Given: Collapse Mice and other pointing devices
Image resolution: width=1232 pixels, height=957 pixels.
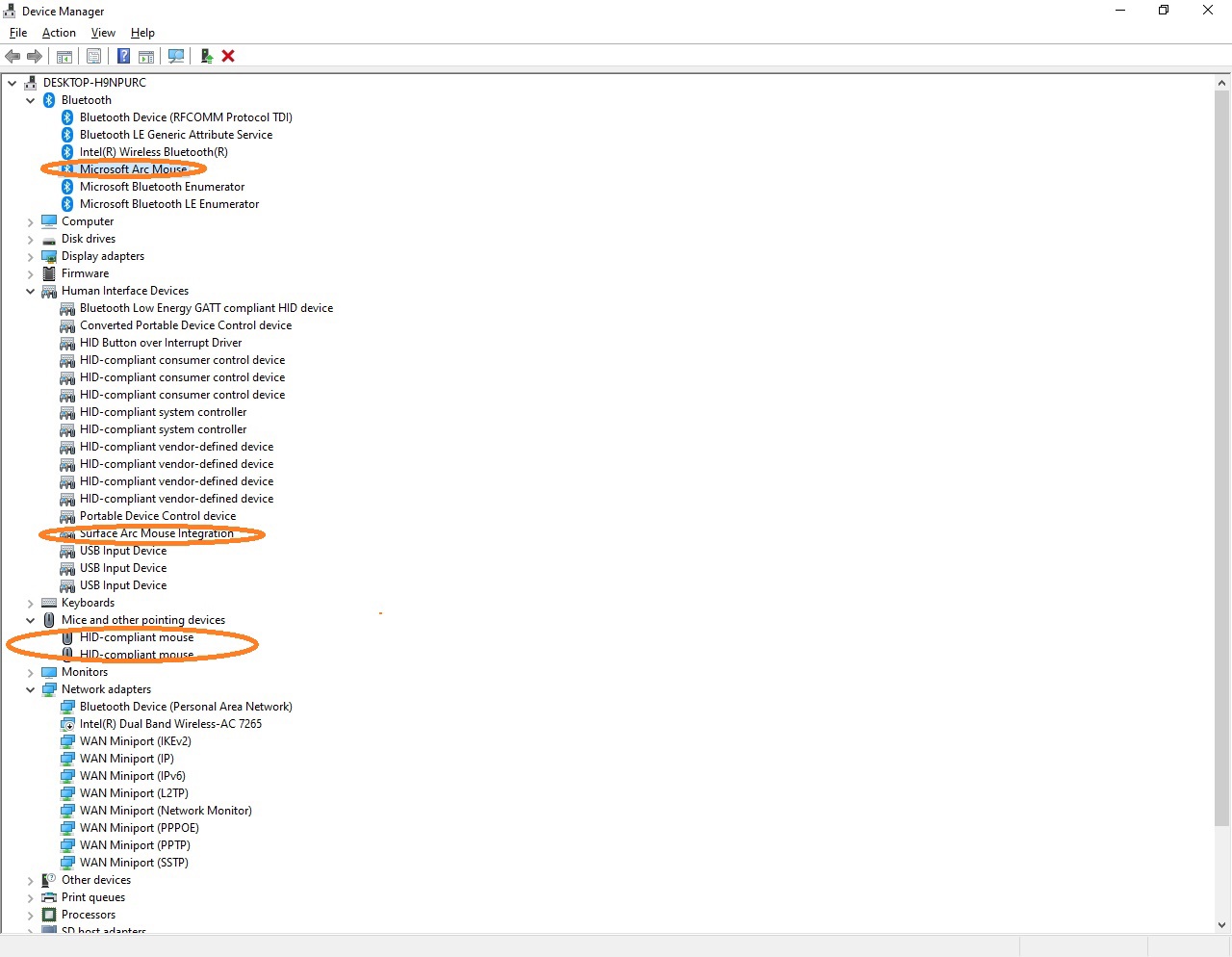Looking at the screenshot, I should 31,620.
